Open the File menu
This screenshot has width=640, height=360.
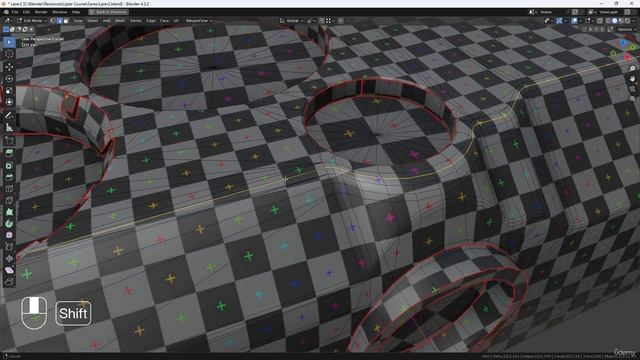point(15,12)
